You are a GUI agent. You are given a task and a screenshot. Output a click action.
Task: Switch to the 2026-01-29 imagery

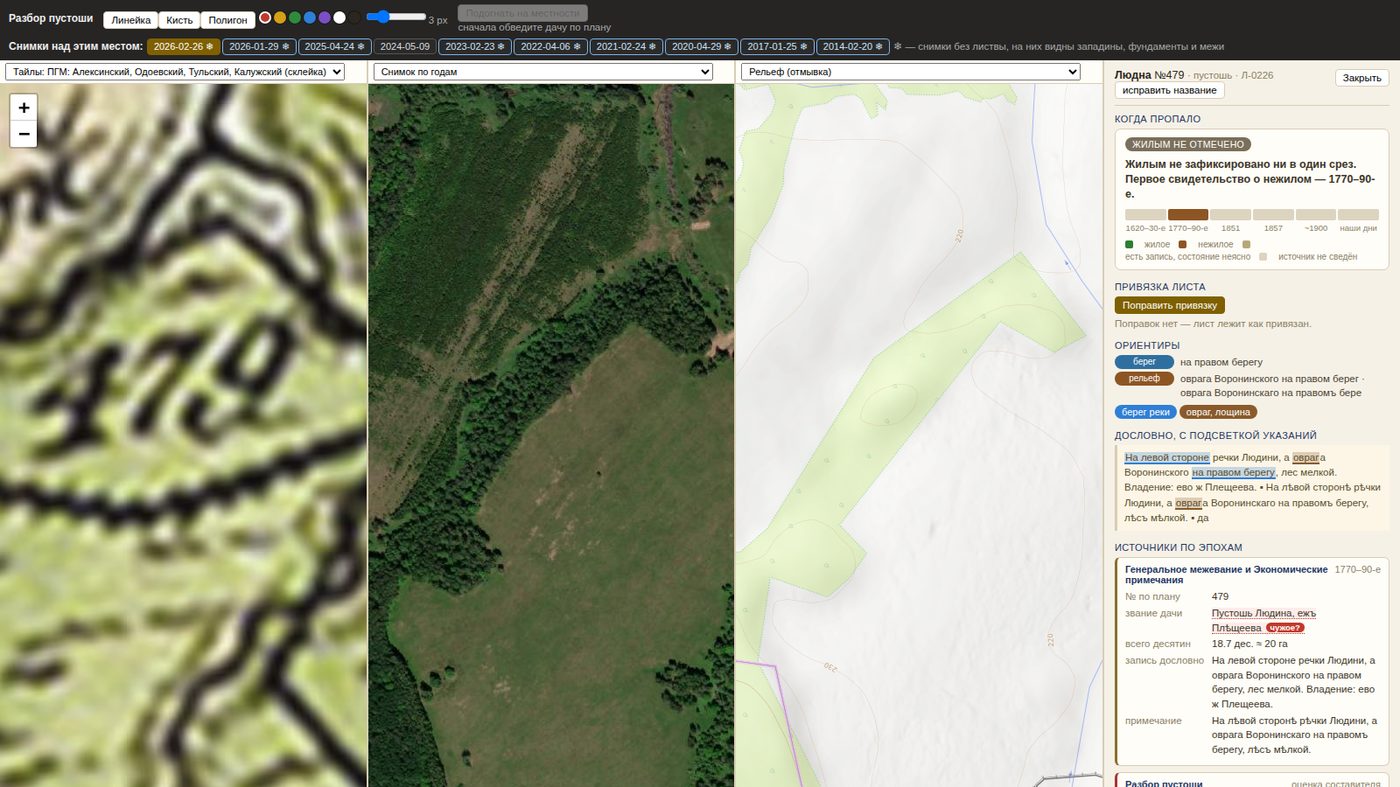coord(259,46)
